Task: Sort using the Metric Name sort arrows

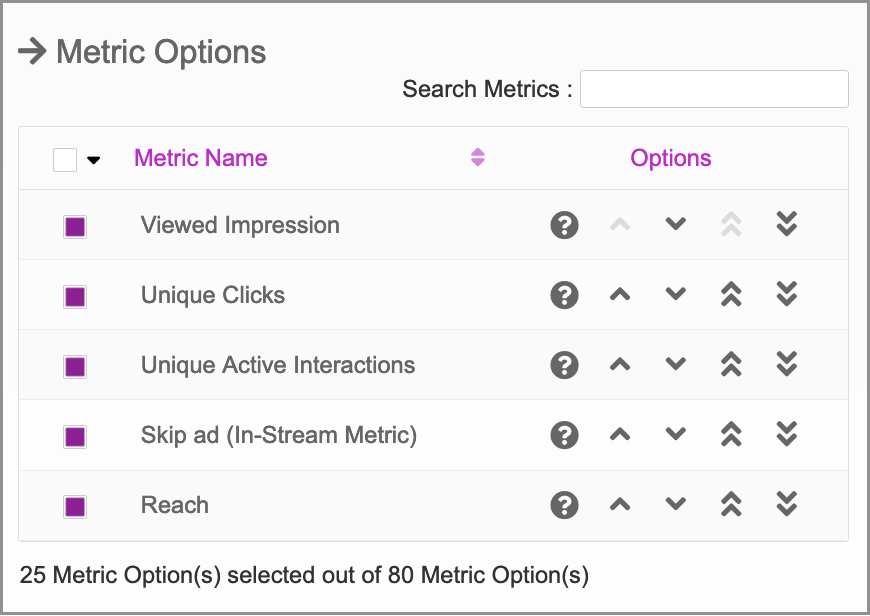Action: tap(478, 158)
